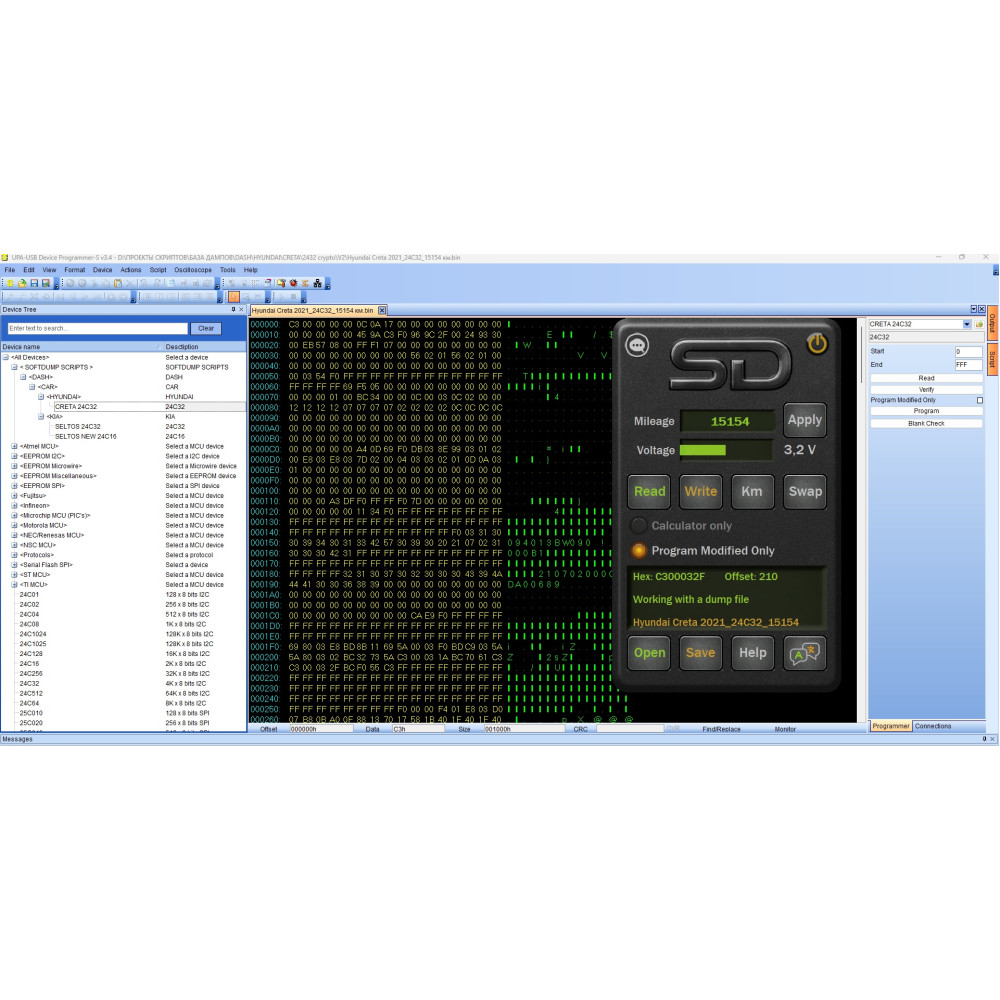The image size is (1000, 1000).
Task: Click the highlighted orange script toolbar icon
Action: [x=234, y=297]
